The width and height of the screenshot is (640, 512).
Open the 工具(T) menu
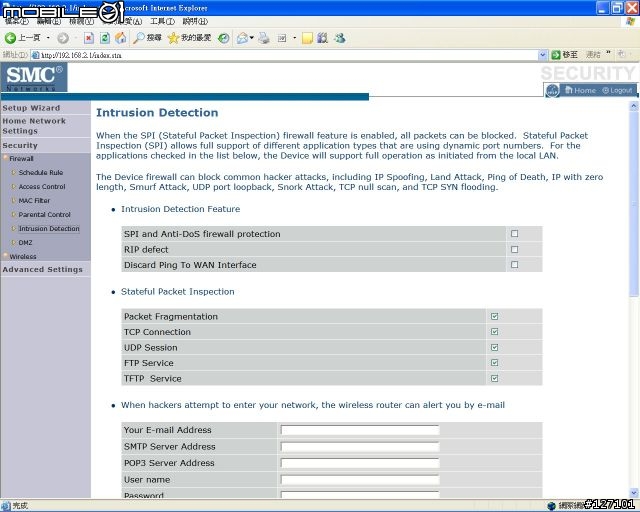(x=162, y=21)
